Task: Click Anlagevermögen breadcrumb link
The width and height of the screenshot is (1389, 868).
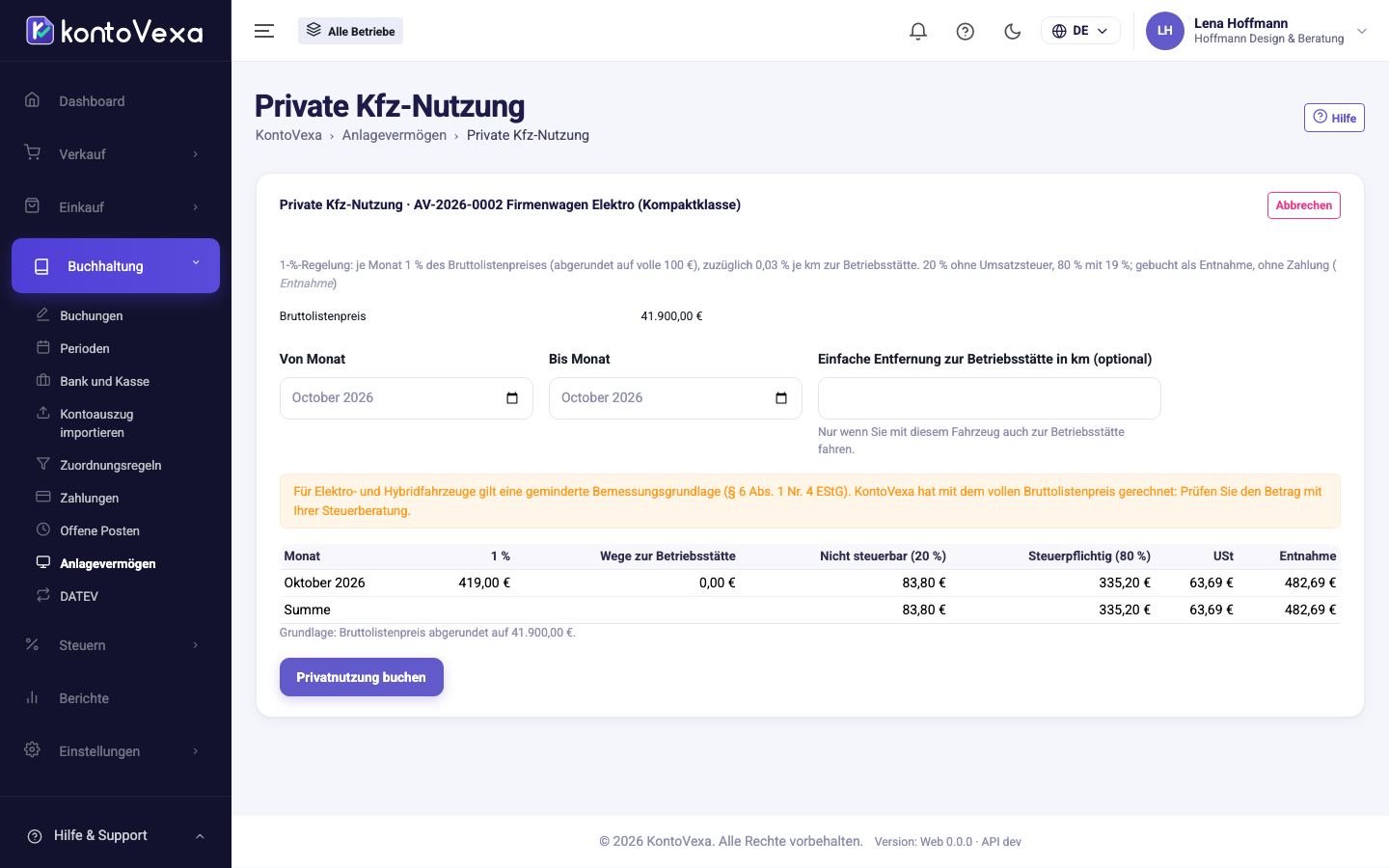Action: 394,135
